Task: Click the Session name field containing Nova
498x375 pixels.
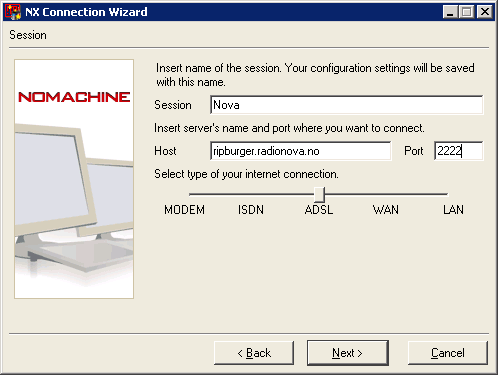Action: tap(347, 105)
